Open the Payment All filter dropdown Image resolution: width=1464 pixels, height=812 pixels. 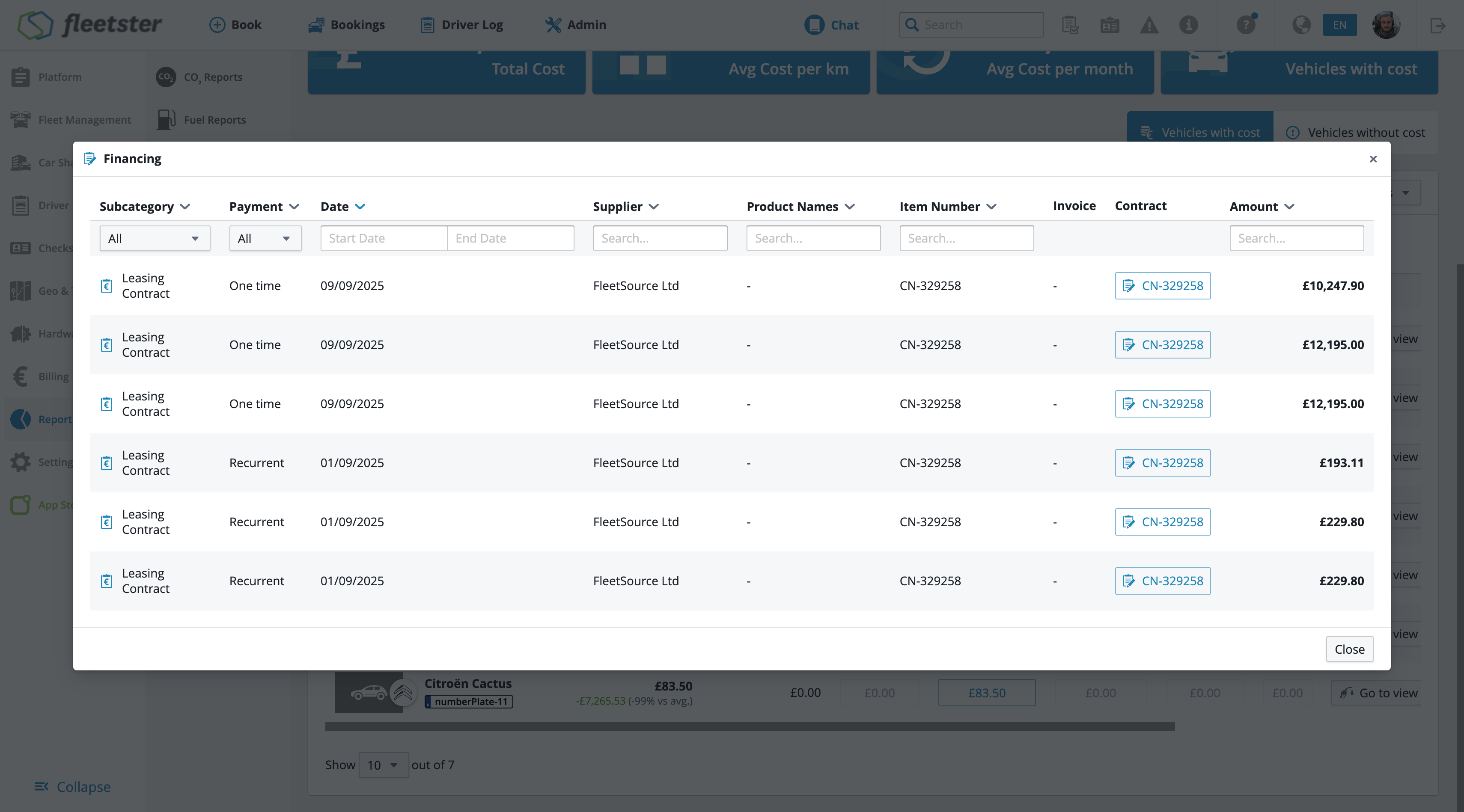(265, 238)
